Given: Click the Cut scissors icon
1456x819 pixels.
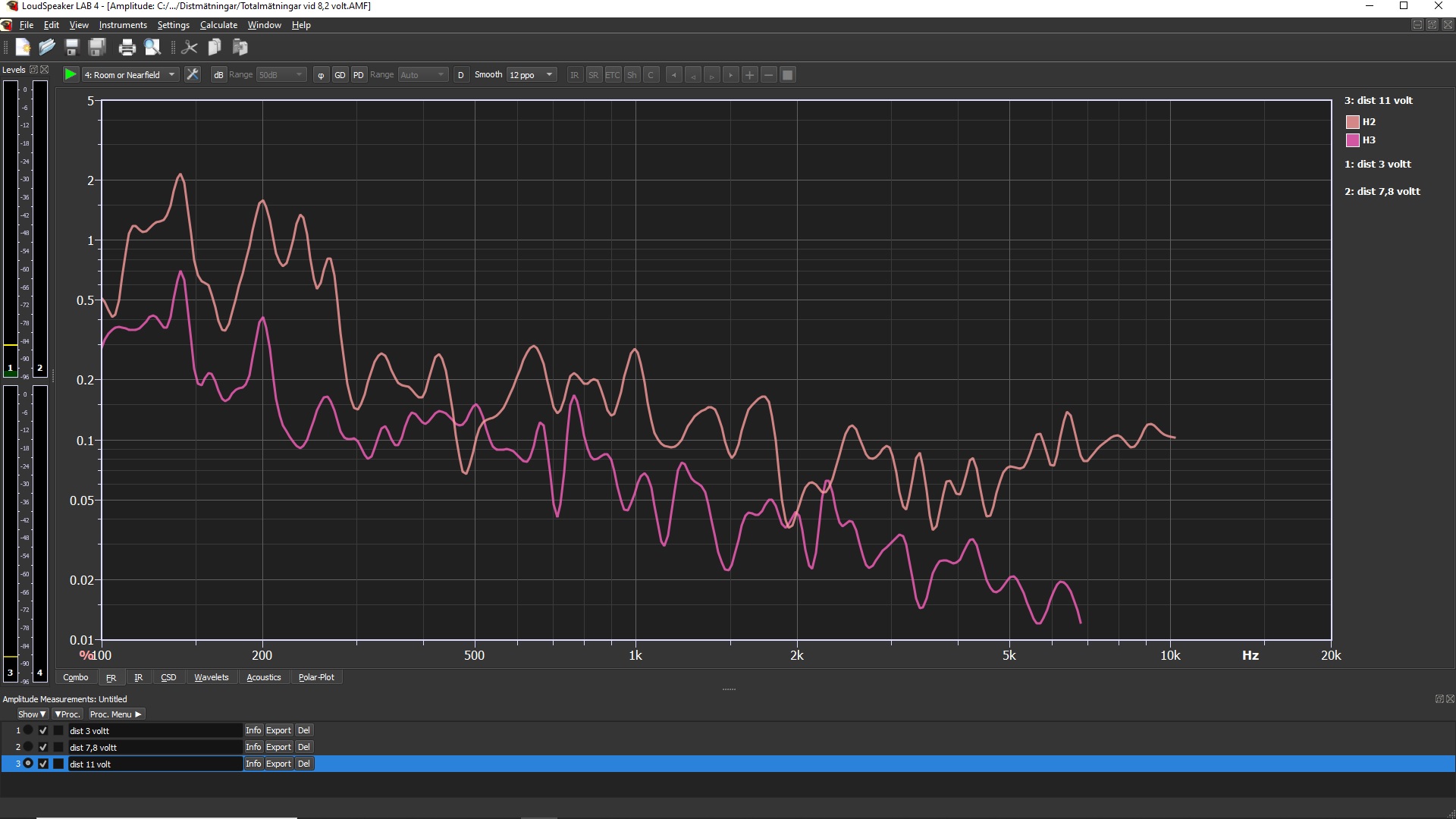Looking at the screenshot, I should pyautogui.click(x=190, y=48).
